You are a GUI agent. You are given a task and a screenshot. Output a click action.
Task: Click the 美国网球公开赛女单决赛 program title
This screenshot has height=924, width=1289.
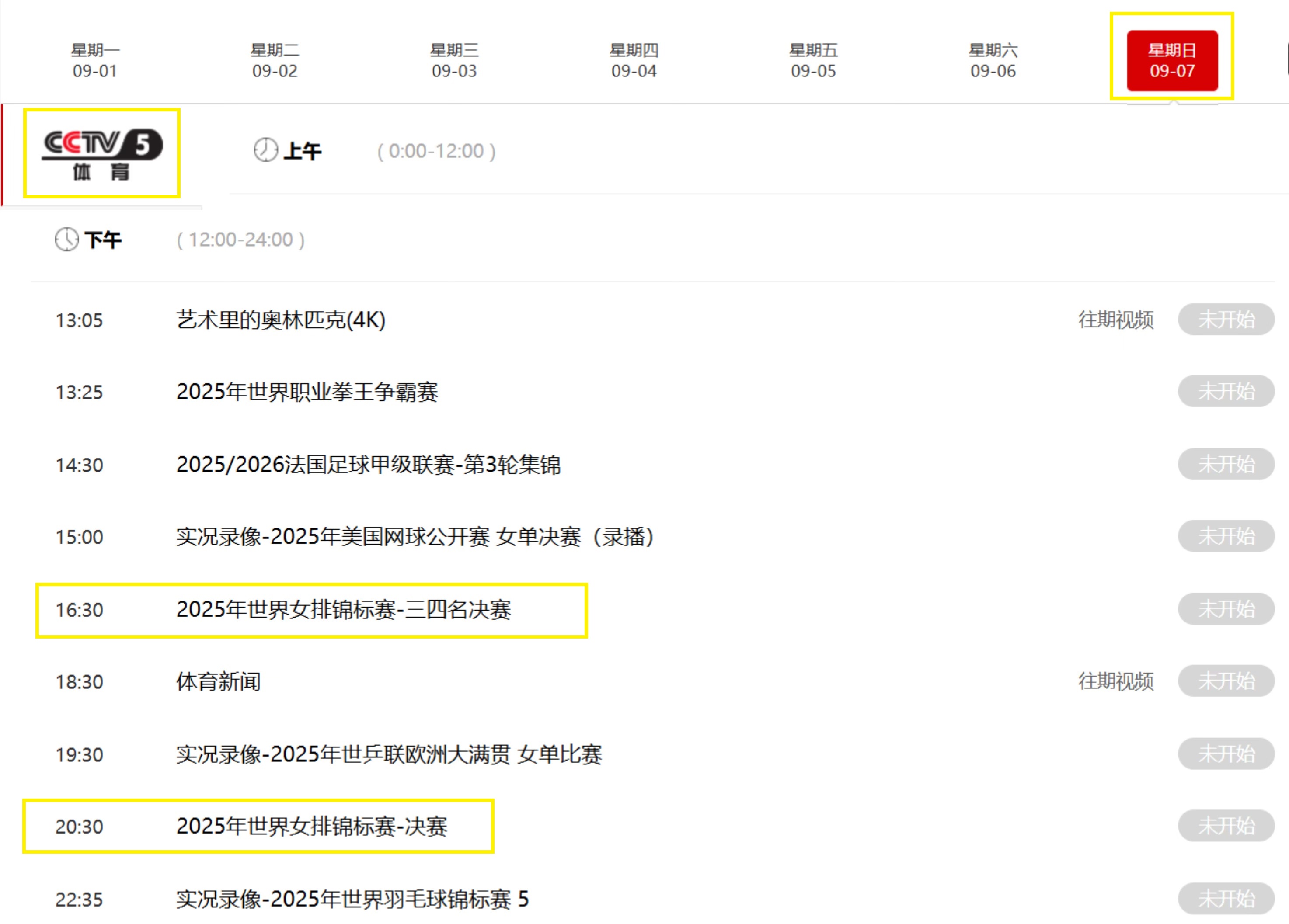415,537
